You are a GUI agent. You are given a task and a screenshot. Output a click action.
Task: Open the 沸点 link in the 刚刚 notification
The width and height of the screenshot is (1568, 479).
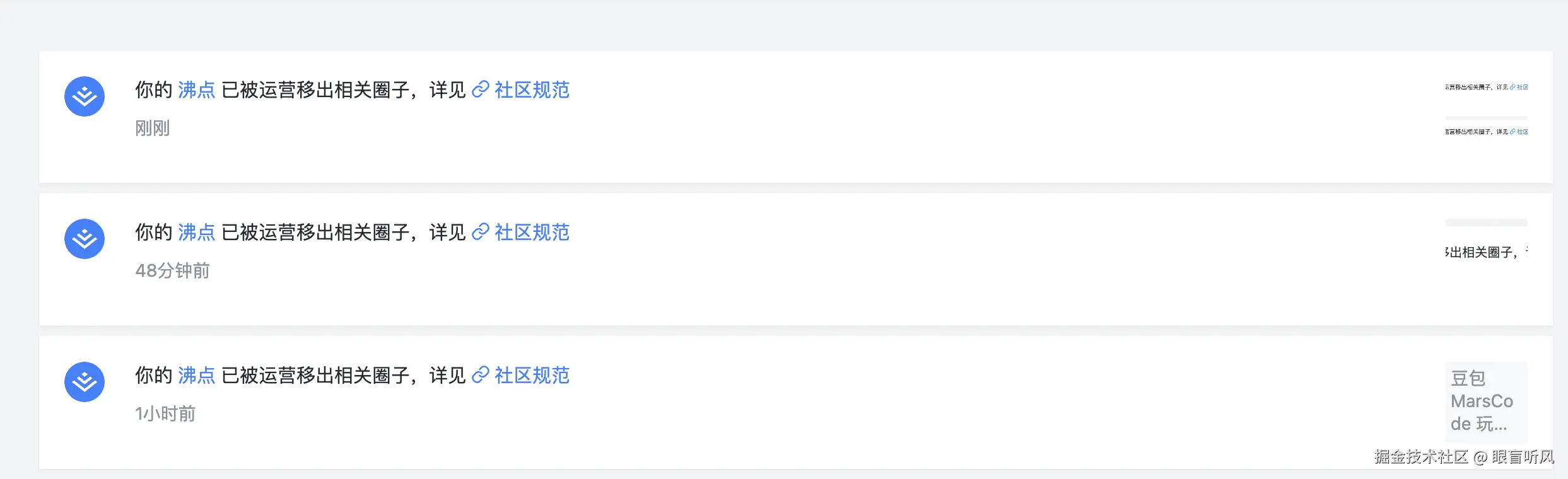(197, 90)
